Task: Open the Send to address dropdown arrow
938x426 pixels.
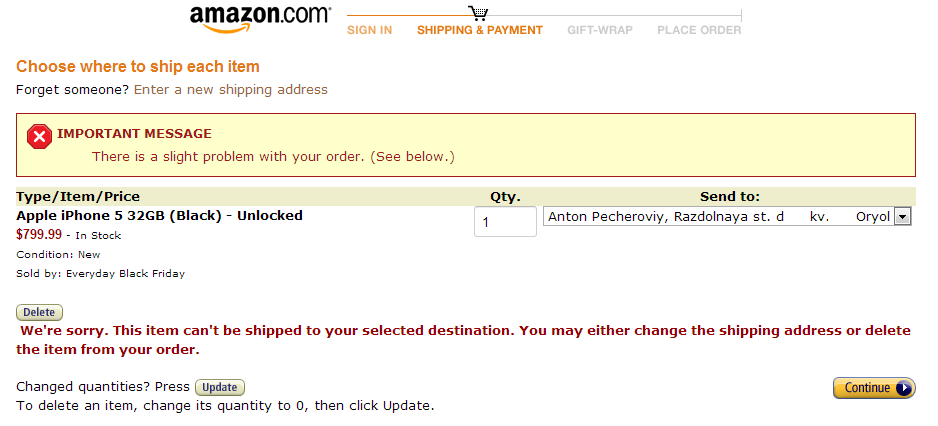Action: [902, 217]
